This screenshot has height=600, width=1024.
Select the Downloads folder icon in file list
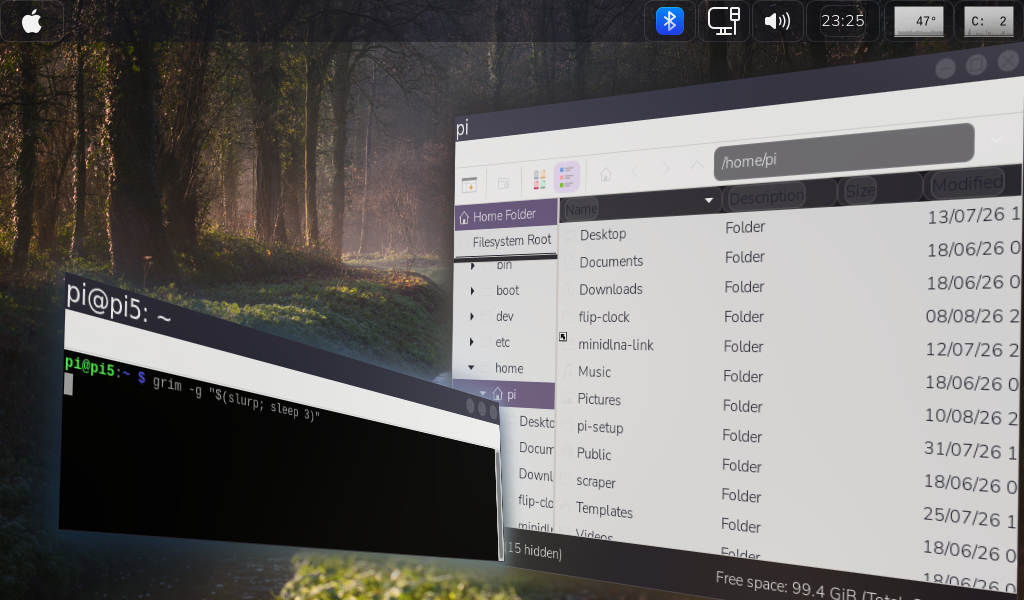coord(569,289)
